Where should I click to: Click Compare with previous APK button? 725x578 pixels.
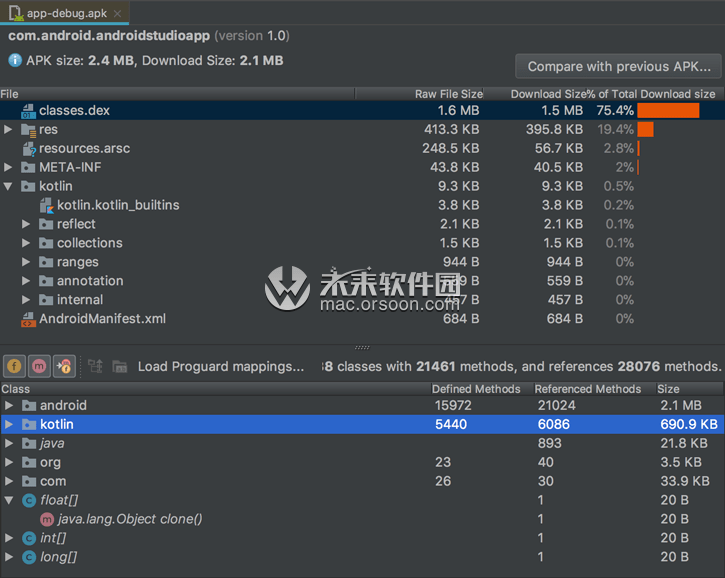tap(619, 67)
